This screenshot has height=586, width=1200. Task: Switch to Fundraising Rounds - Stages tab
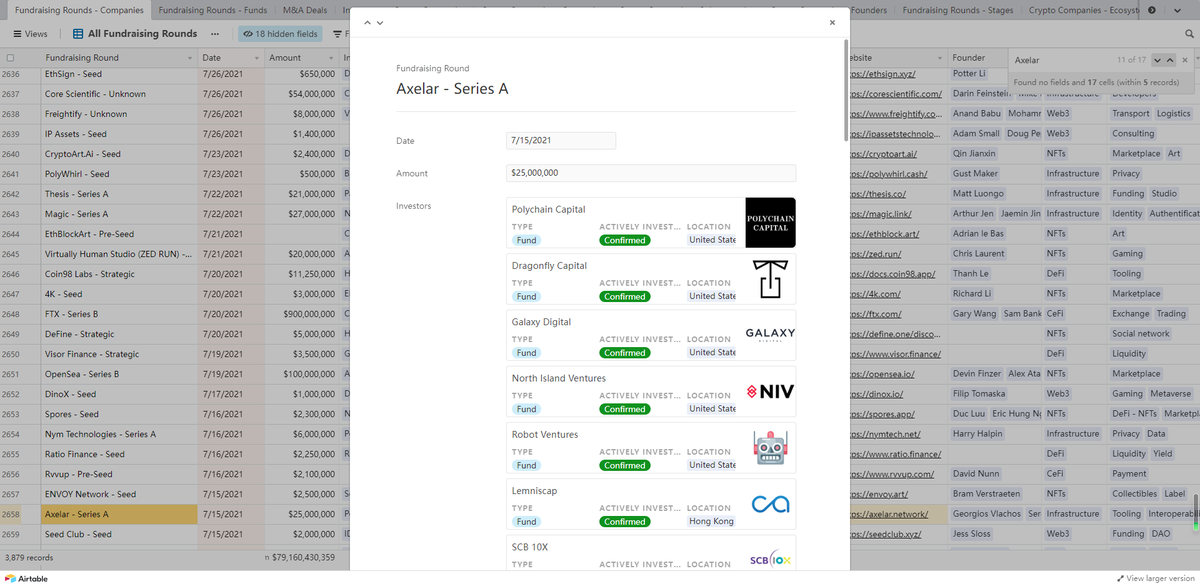(x=958, y=10)
